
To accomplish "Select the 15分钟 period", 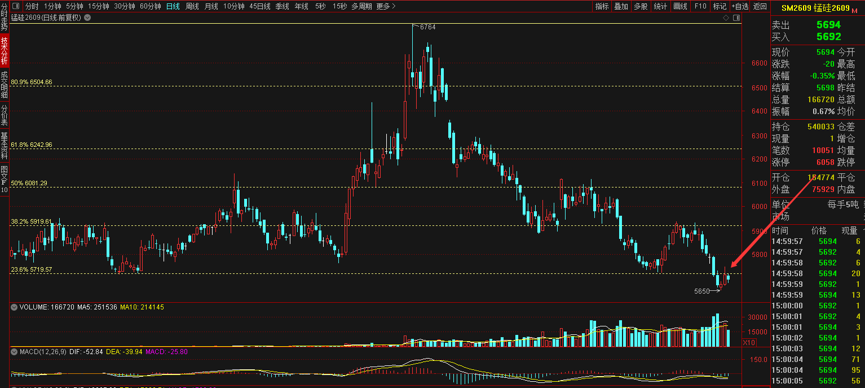I will [98, 7].
